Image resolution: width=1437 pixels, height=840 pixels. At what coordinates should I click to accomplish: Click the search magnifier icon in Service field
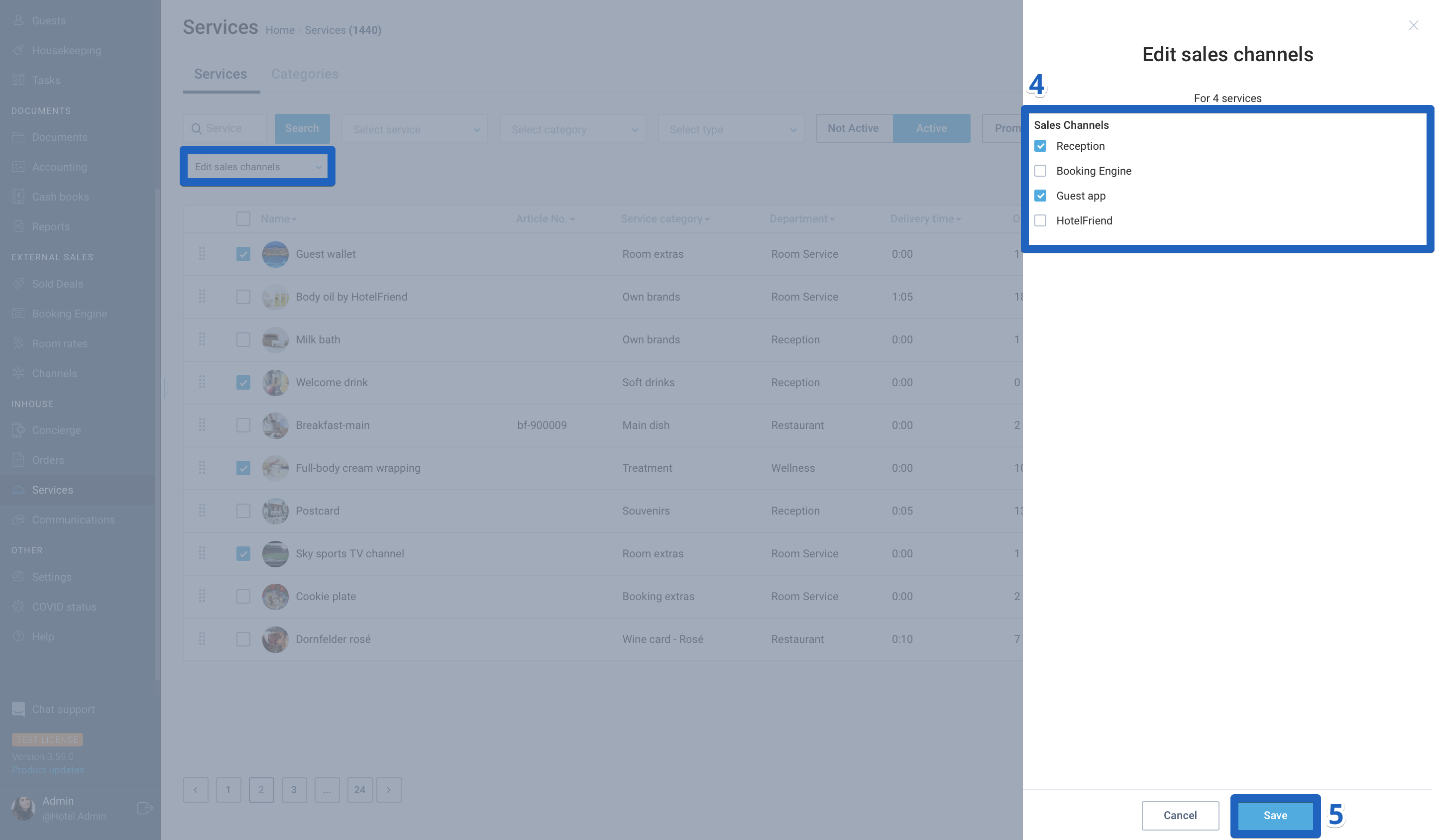(x=196, y=129)
